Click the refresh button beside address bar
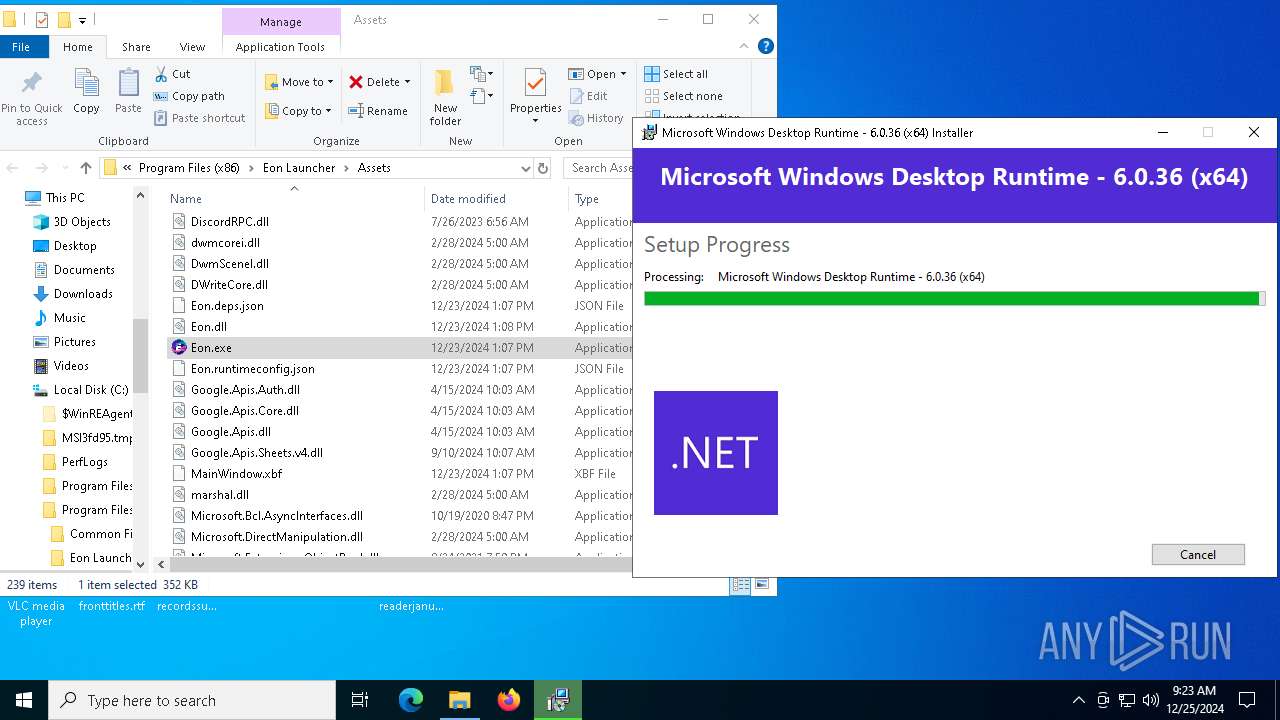Image resolution: width=1280 pixels, height=720 pixels. click(x=543, y=168)
